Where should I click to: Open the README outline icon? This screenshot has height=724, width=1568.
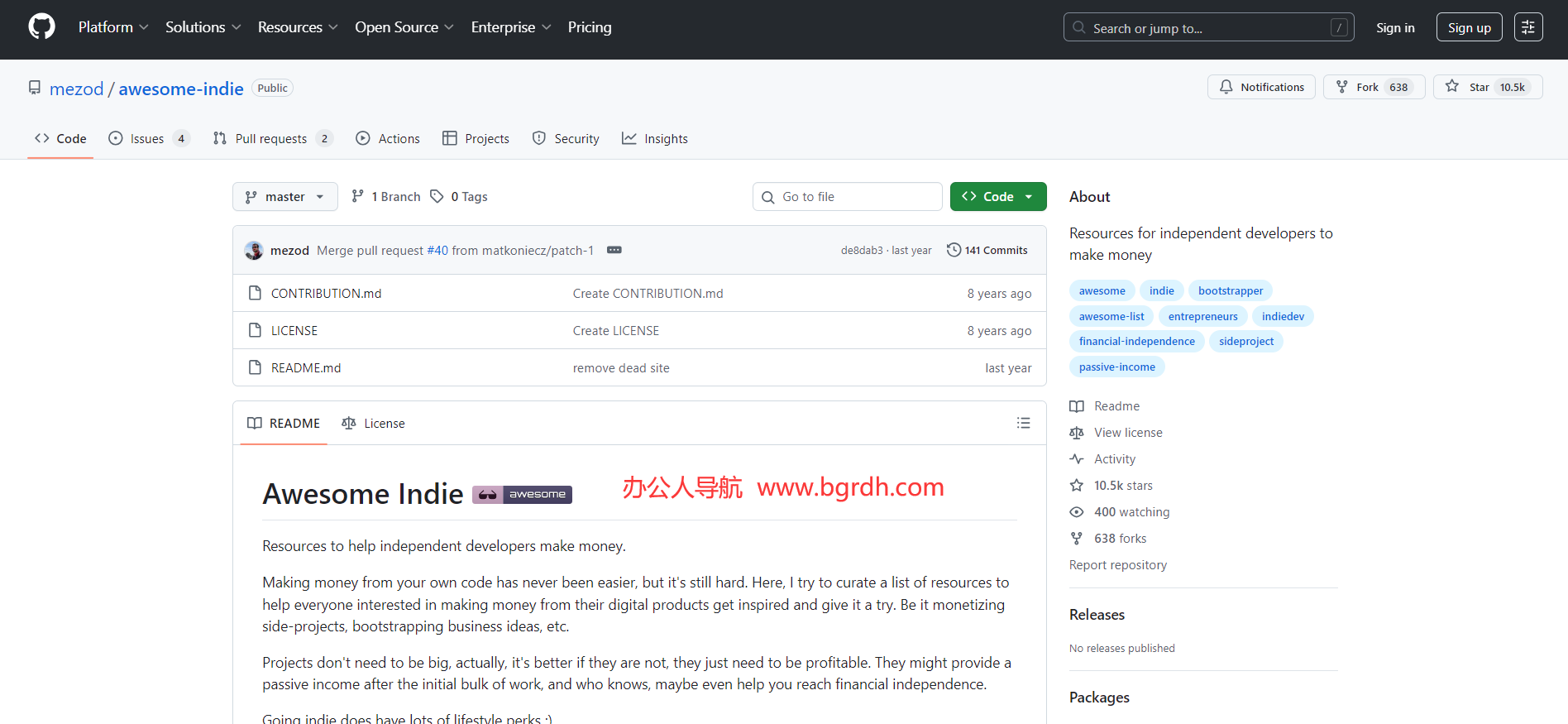pos(1023,423)
